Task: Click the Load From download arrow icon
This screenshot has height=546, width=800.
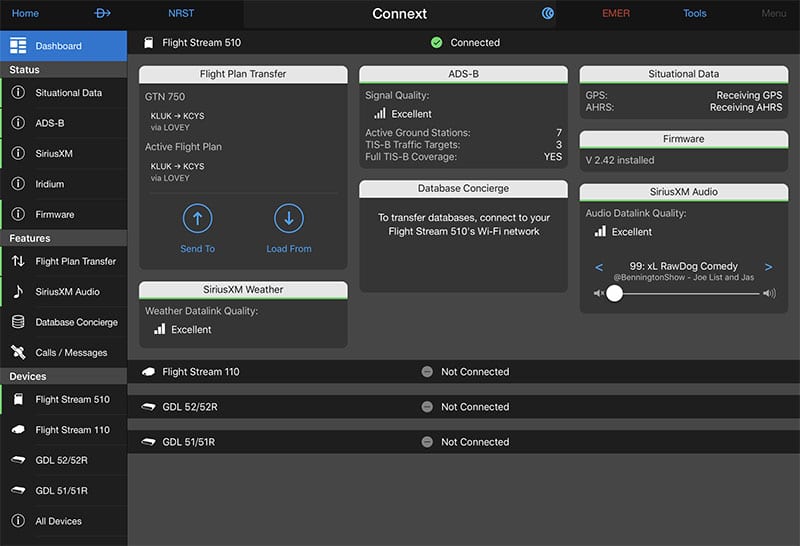Action: [x=289, y=218]
